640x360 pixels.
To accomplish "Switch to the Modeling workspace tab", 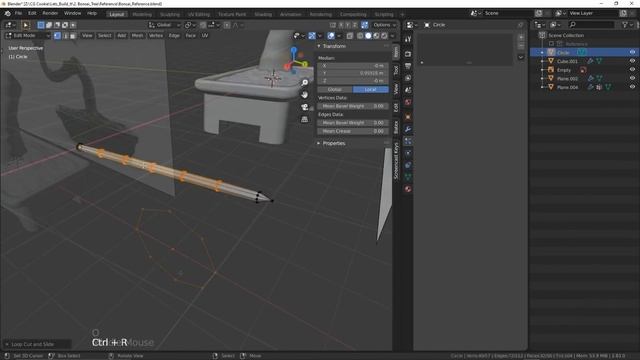I will [x=142, y=14].
